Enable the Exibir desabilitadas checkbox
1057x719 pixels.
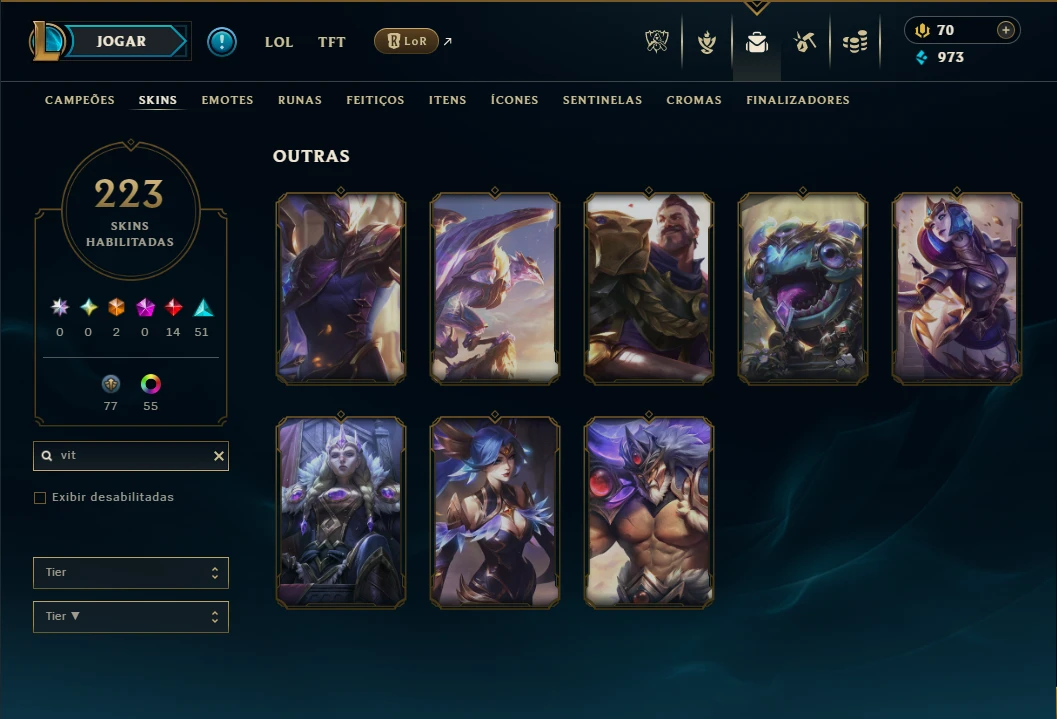pos(40,498)
